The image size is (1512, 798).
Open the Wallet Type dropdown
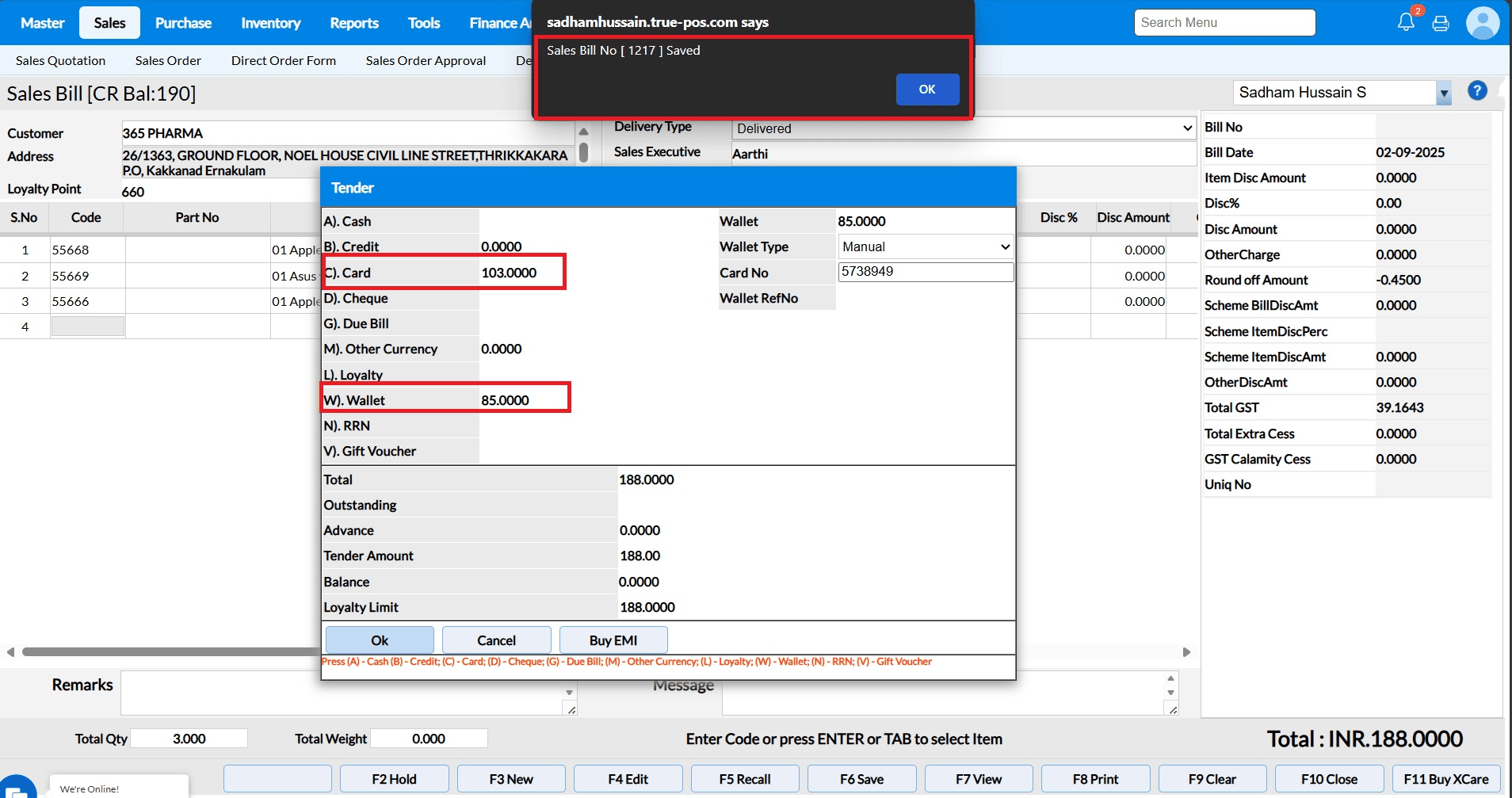926,246
